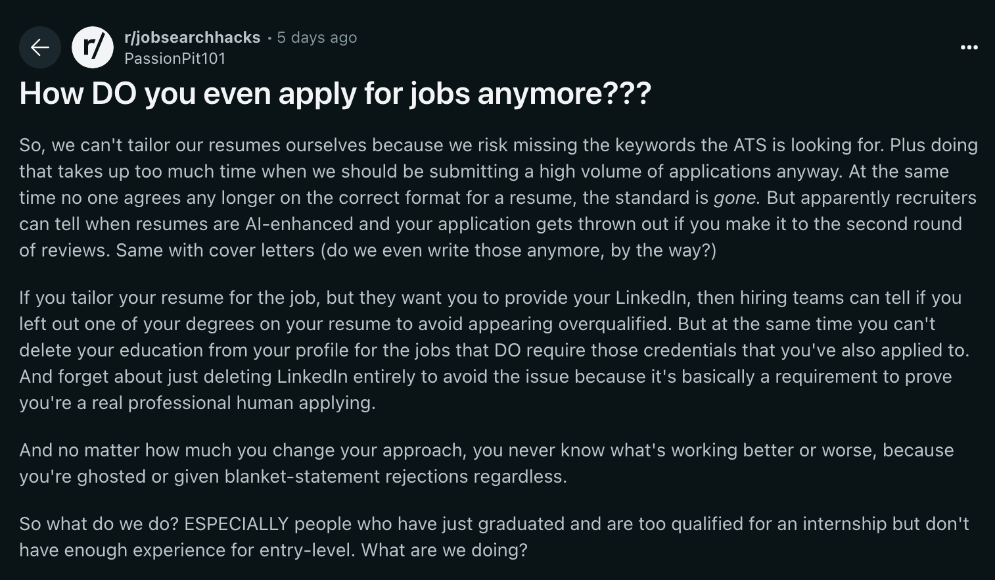Go back using the left arrow icon
This screenshot has height=580, width=995.
coord(40,47)
